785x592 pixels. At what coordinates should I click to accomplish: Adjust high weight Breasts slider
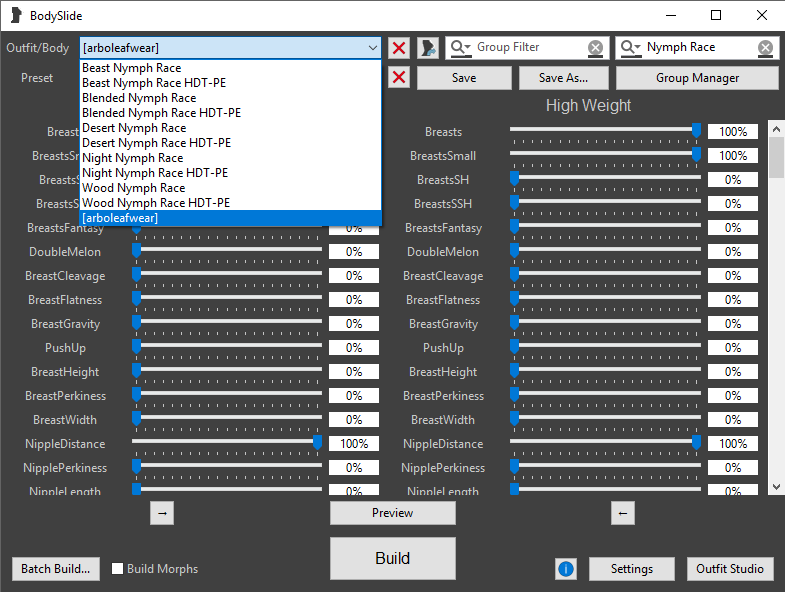[x=696, y=130]
